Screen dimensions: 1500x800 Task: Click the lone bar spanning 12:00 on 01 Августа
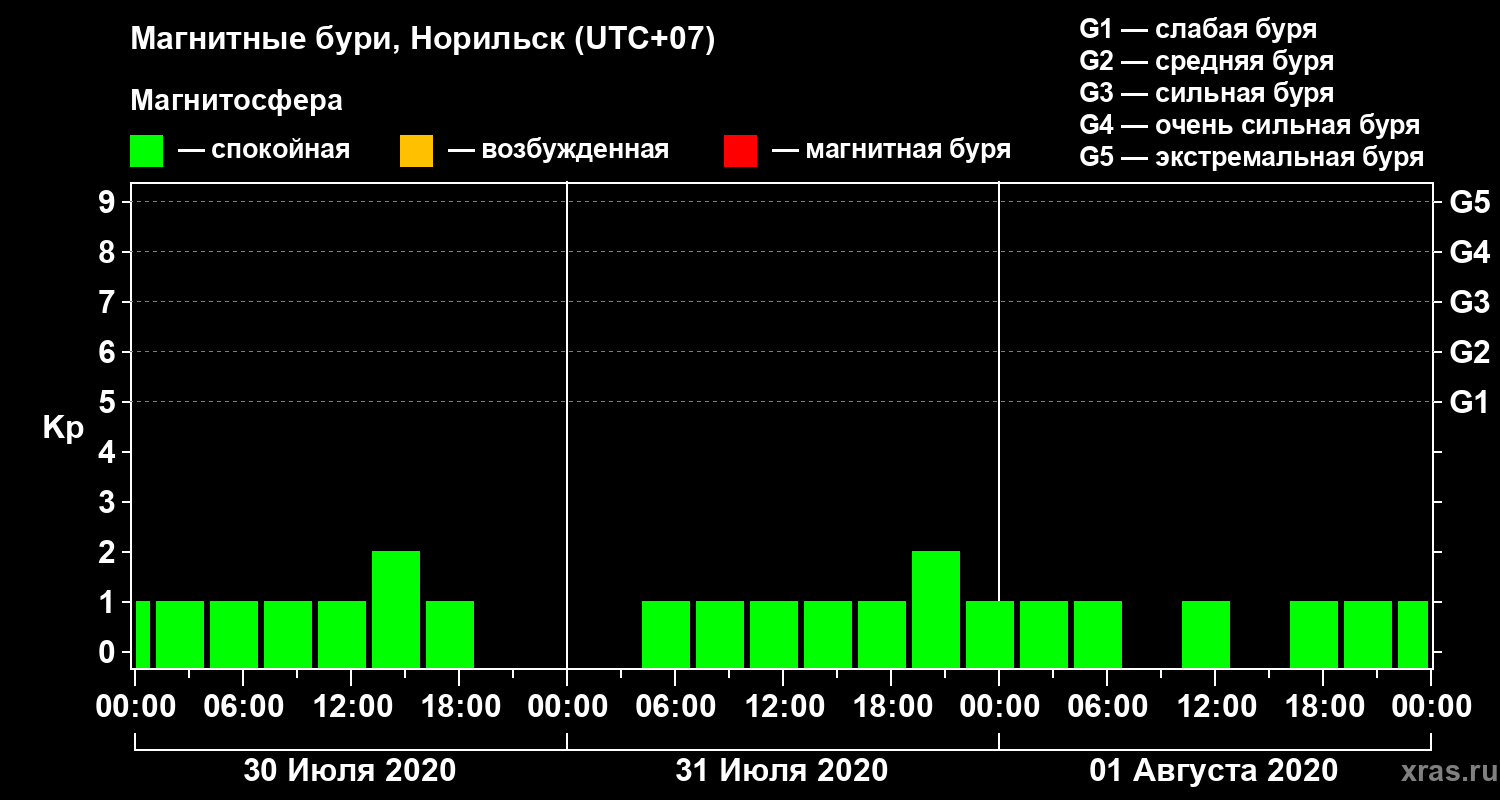tap(1206, 634)
